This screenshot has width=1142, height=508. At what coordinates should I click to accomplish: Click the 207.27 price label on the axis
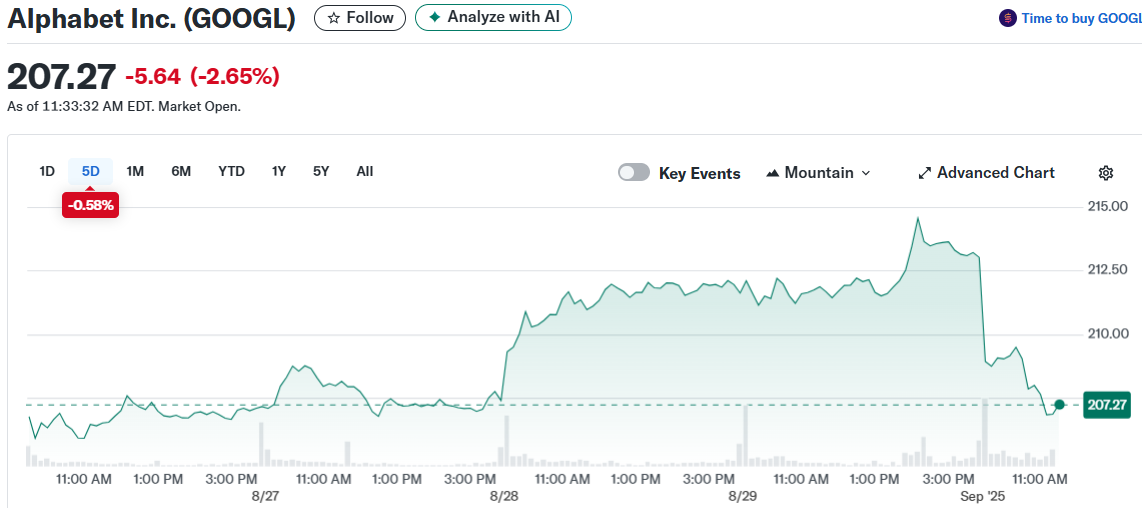[x=1106, y=405]
